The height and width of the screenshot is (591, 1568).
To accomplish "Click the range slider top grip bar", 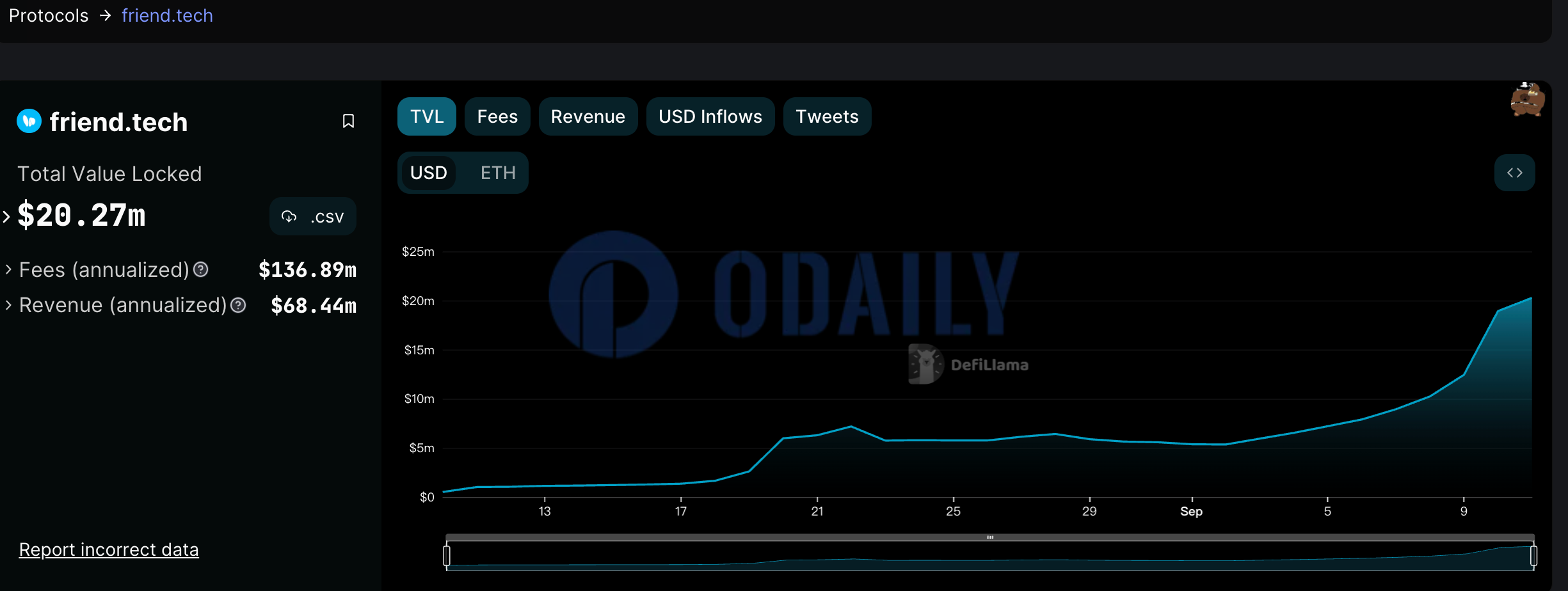I will (x=990, y=537).
